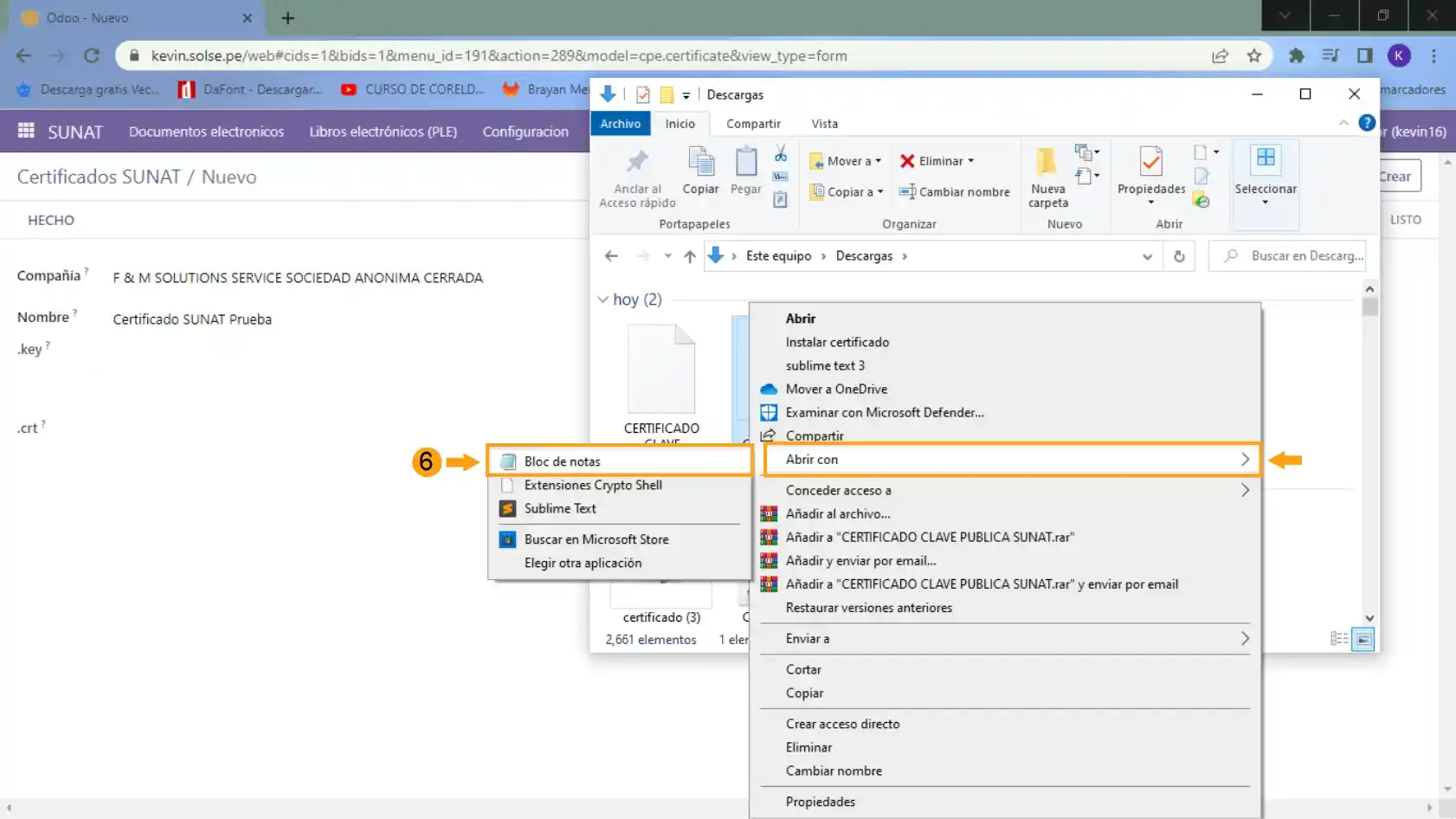Click WinRAR icon for Añadir y enviar por email
Image resolution: width=1456 pixels, height=819 pixels.
pos(769,560)
